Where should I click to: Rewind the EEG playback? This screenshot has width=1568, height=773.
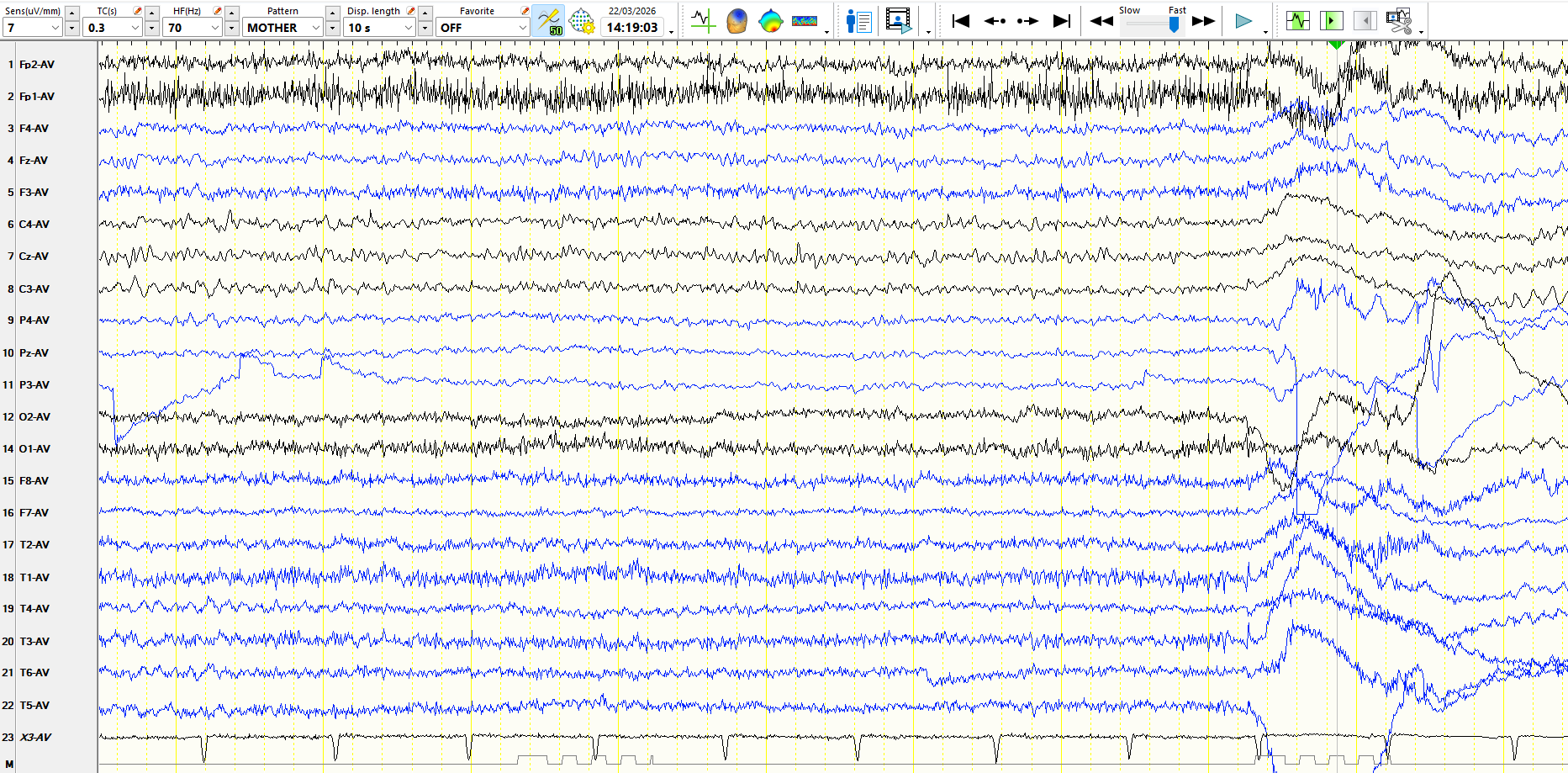[1101, 21]
